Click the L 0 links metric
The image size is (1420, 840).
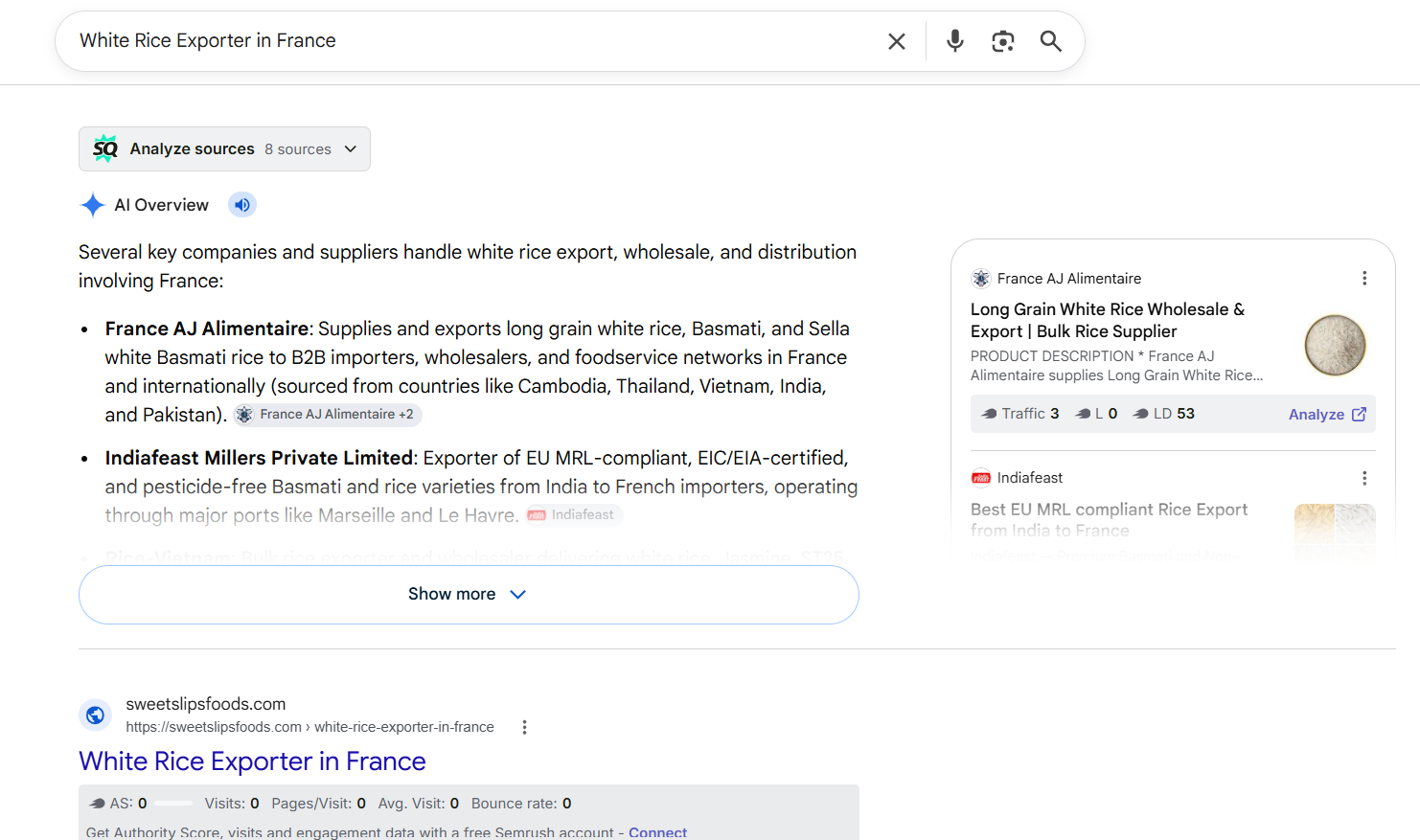tap(1096, 414)
